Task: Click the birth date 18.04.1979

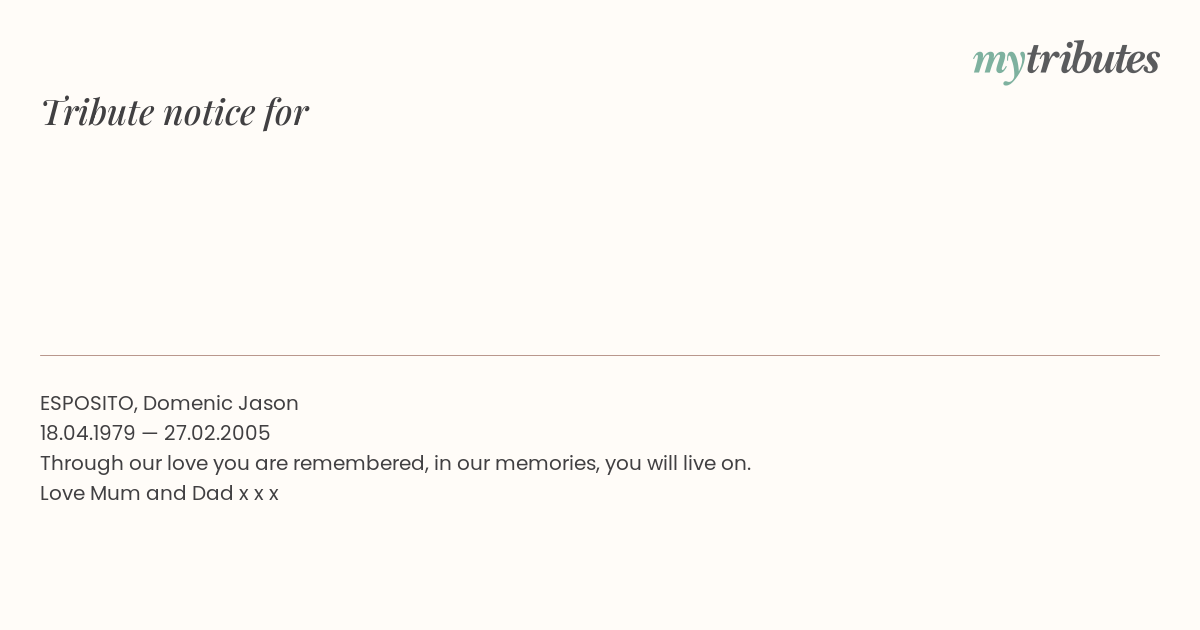Action: pyautogui.click(x=88, y=433)
